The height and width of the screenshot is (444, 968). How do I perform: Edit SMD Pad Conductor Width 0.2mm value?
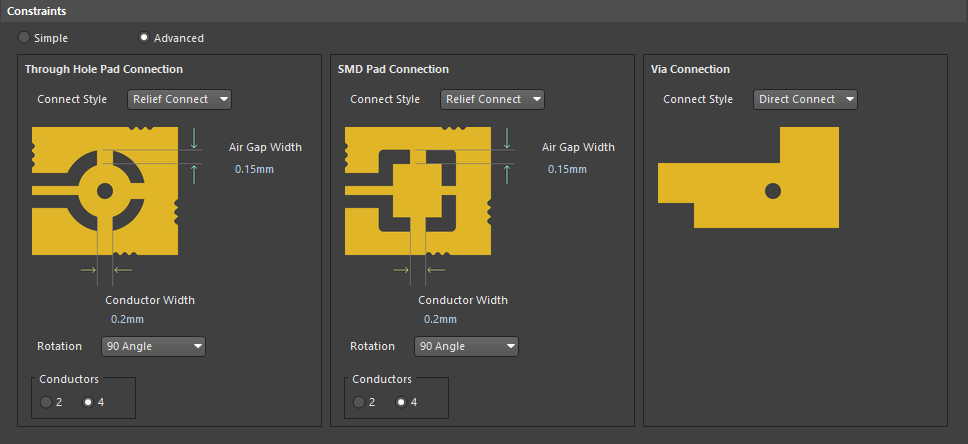click(x=440, y=319)
